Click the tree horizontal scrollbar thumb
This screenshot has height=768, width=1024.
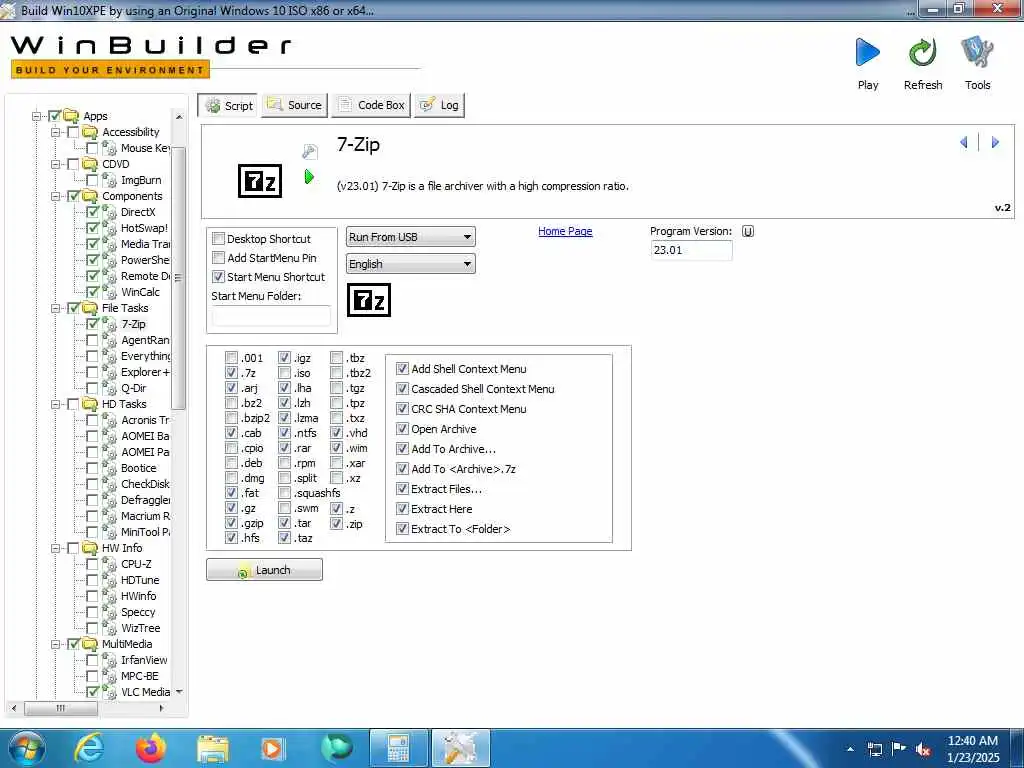[60, 708]
